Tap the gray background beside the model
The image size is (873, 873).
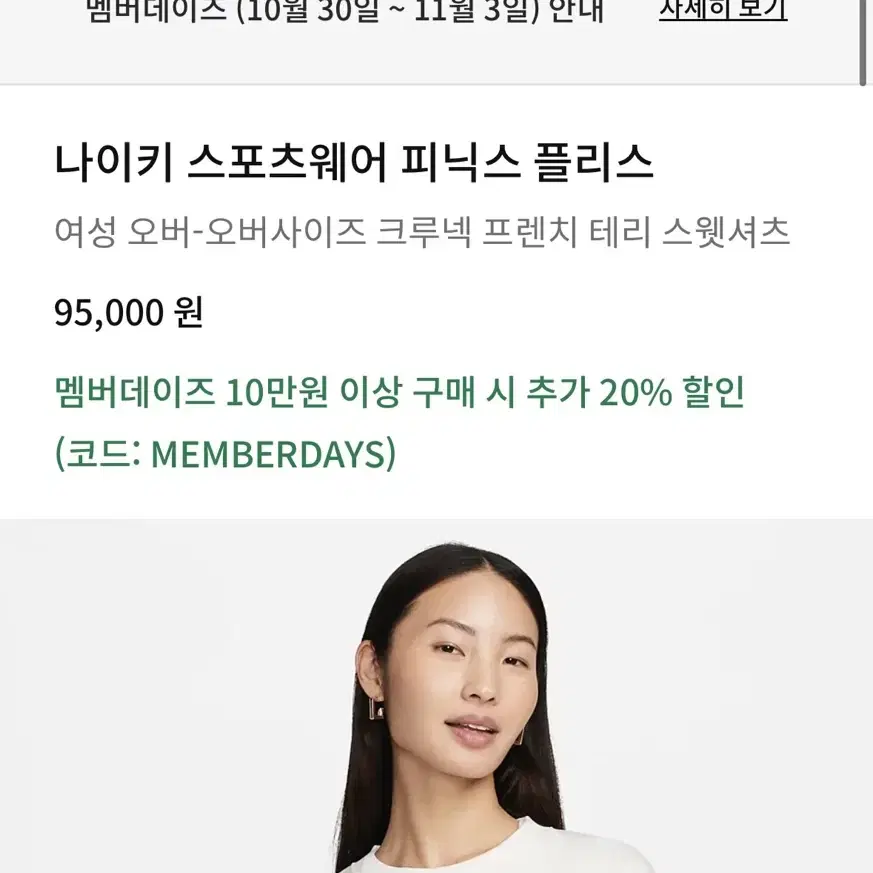[167, 696]
